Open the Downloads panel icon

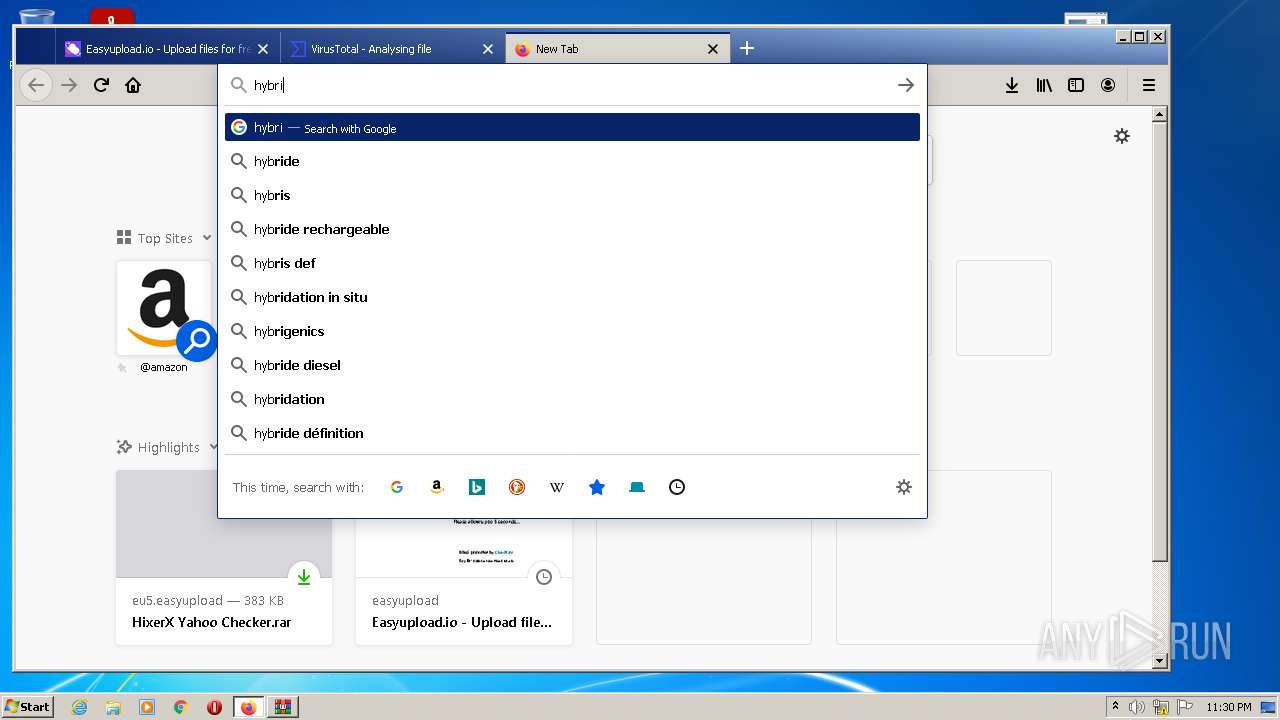pos(1012,85)
